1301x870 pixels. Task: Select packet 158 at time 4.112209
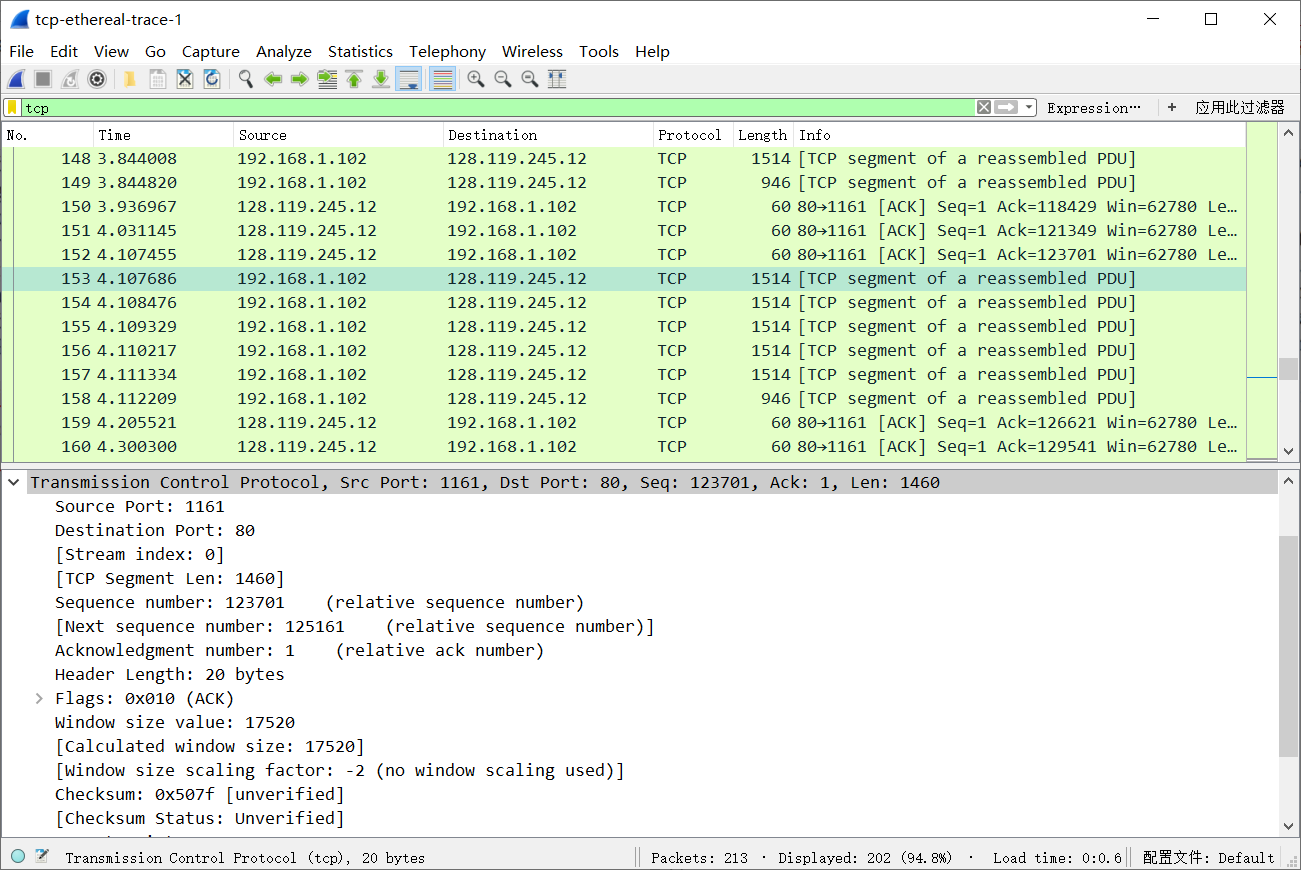[624, 398]
